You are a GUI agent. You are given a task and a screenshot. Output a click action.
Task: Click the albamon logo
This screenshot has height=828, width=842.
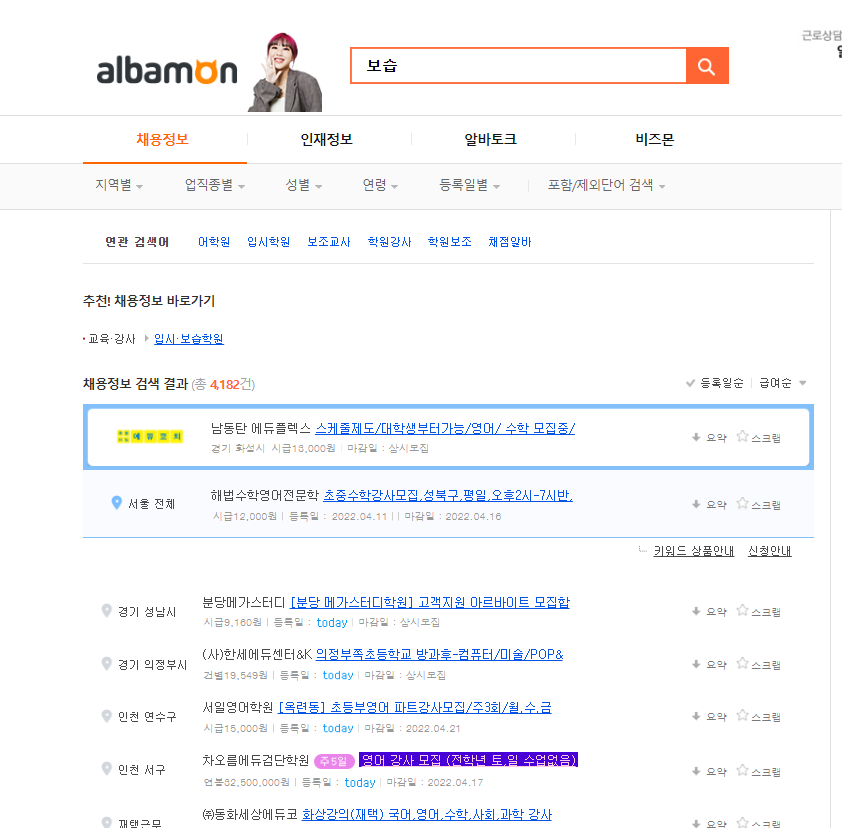click(x=166, y=71)
